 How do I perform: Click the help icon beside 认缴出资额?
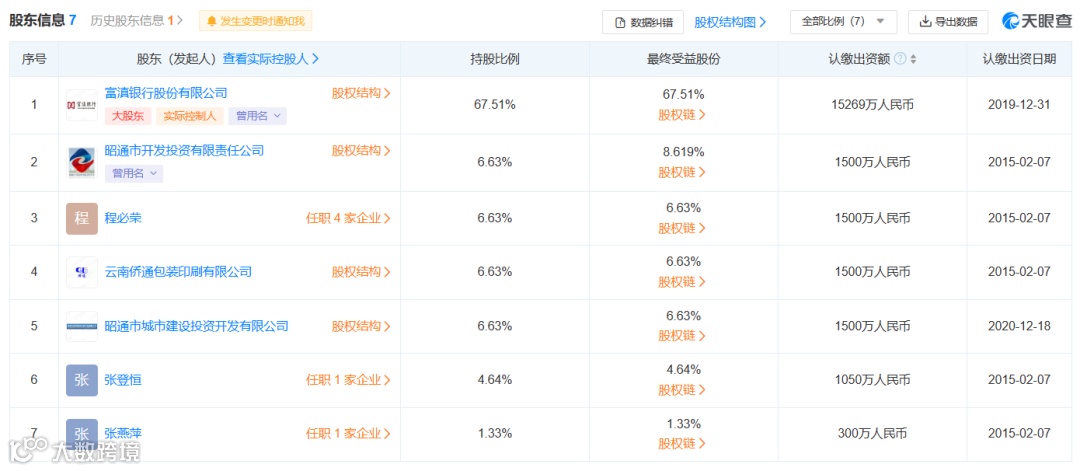900,59
